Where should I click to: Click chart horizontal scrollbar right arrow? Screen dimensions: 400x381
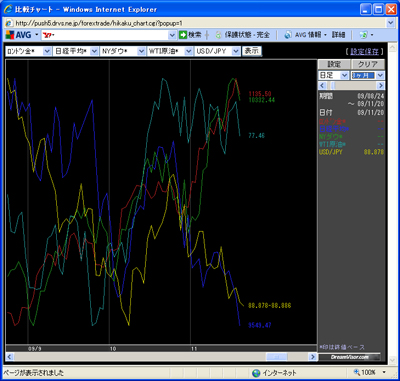click(x=313, y=357)
